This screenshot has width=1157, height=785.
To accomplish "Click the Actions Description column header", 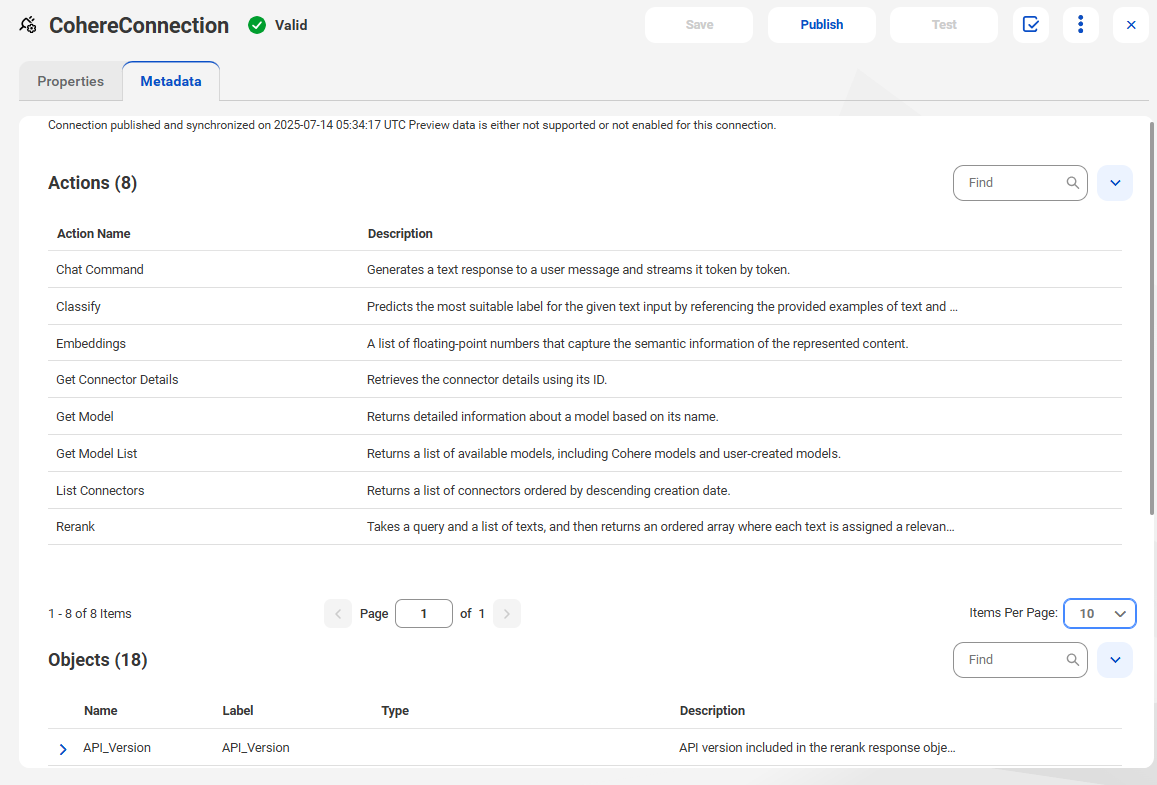I will click(400, 234).
